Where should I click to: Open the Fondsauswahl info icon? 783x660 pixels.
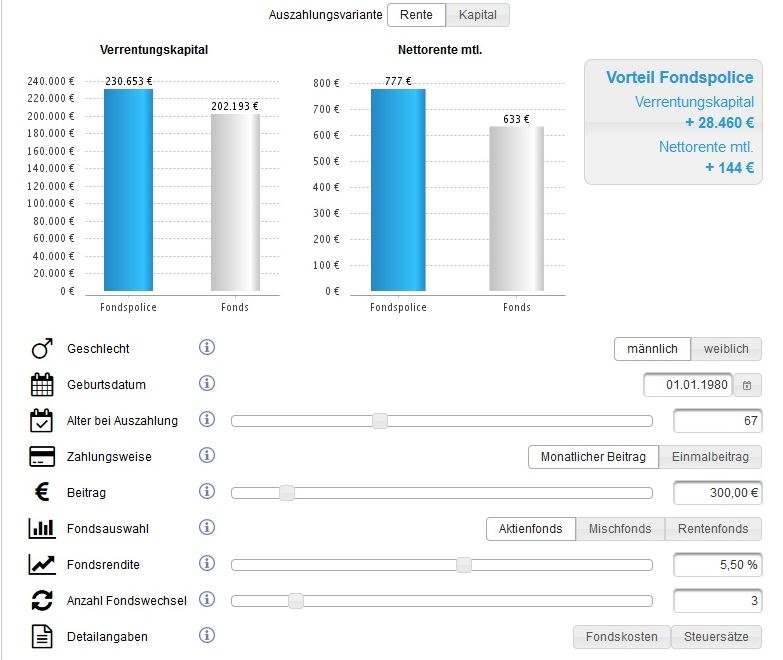(207, 528)
